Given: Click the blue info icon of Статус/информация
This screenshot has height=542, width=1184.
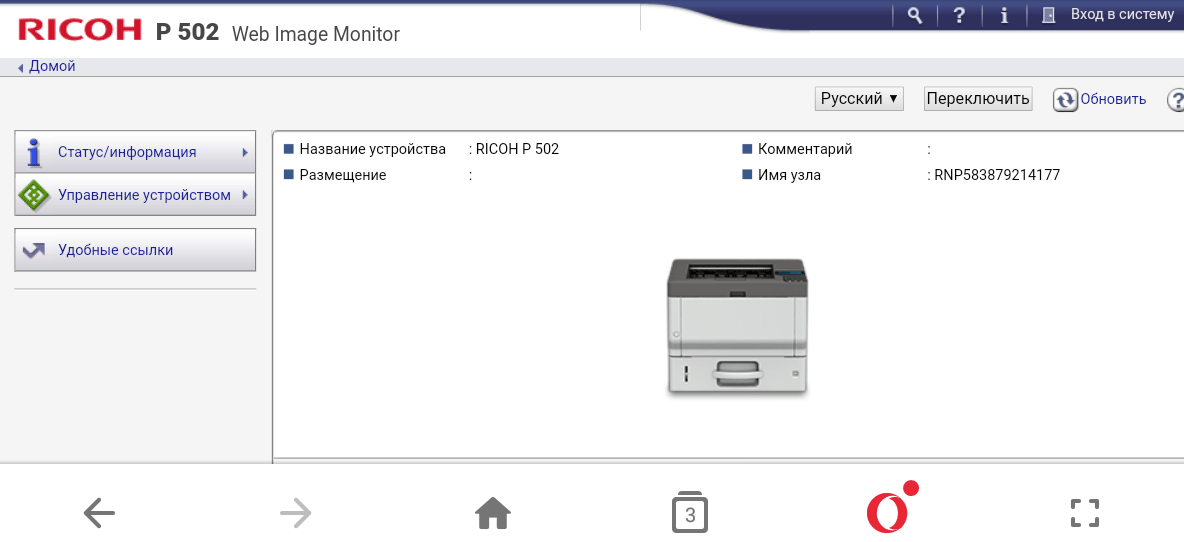Looking at the screenshot, I should 32,152.
